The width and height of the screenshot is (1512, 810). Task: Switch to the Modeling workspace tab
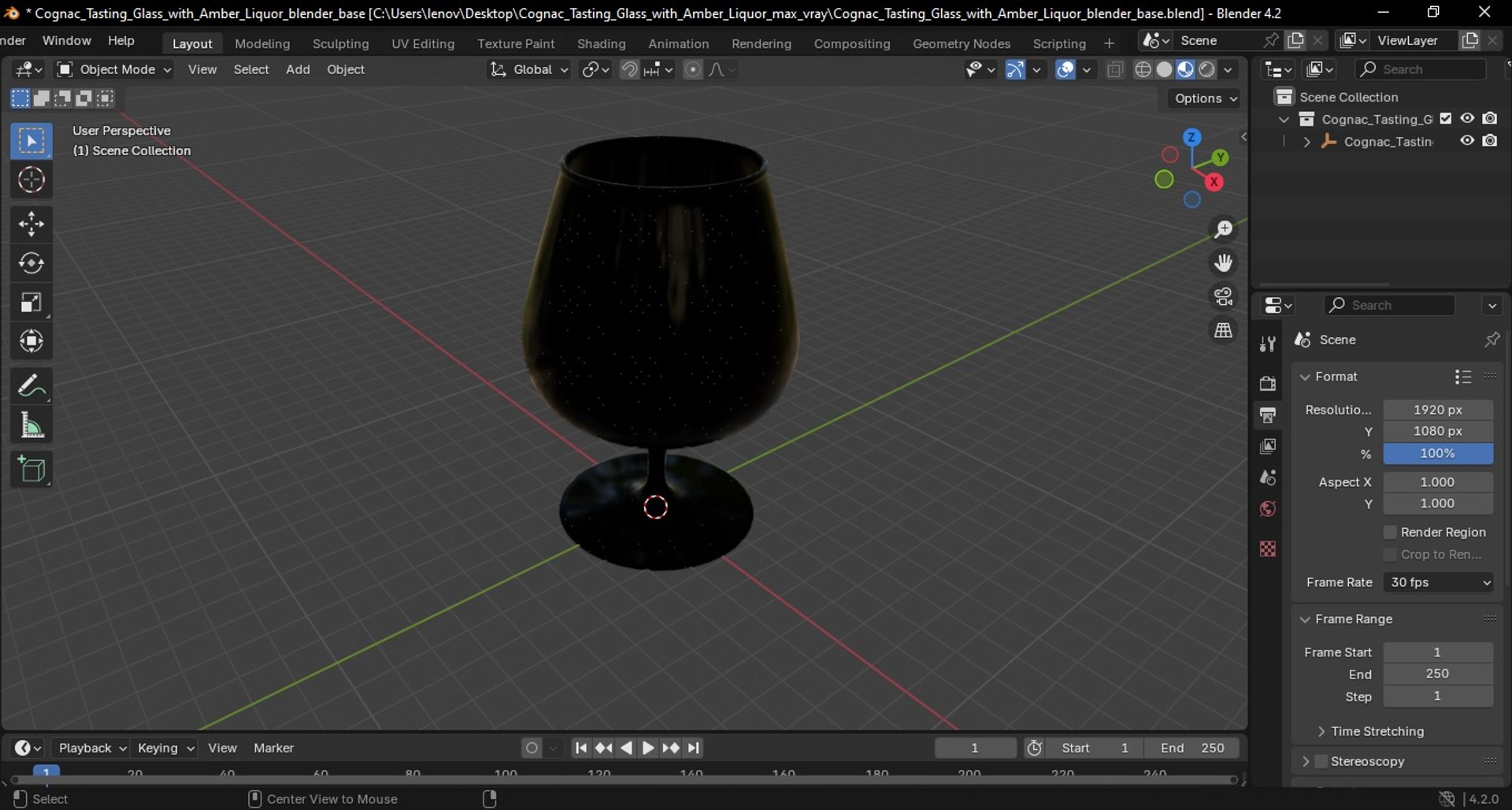262,43
